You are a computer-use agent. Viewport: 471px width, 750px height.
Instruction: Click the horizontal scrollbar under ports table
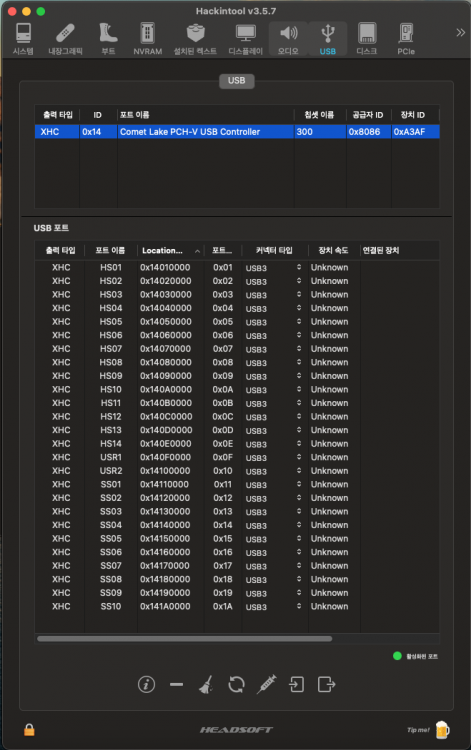pos(185,639)
